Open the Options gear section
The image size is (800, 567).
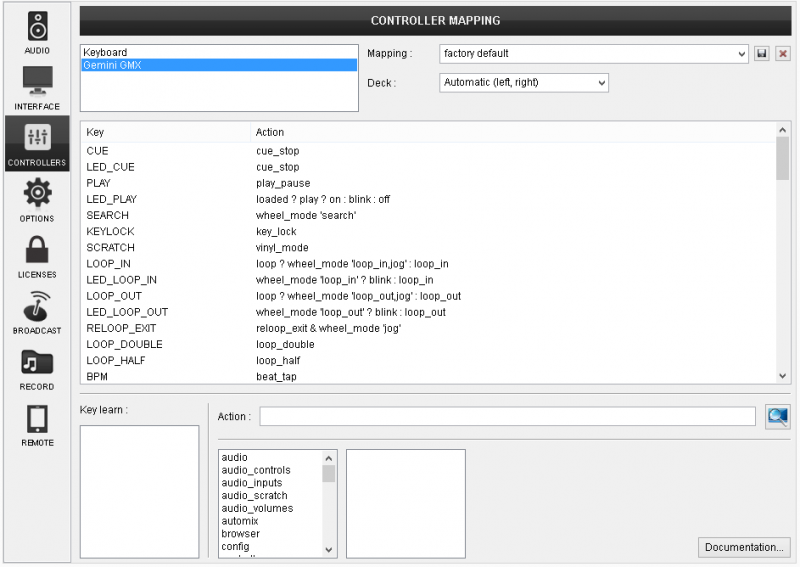click(x=37, y=200)
